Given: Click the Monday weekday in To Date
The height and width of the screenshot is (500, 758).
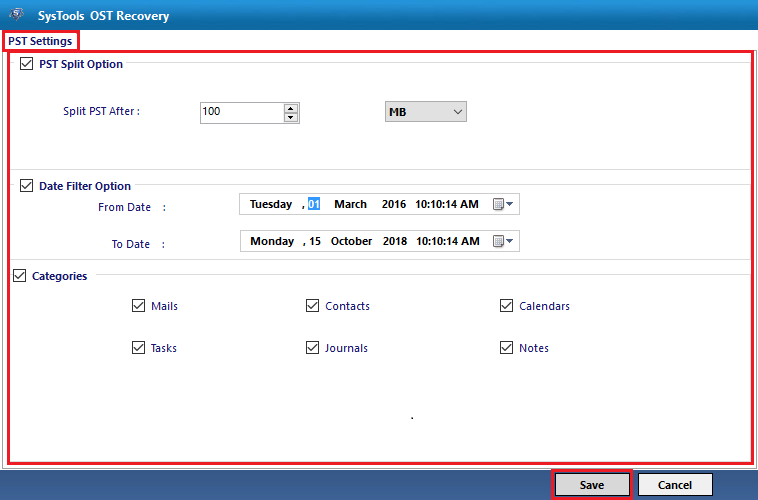Looking at the screenshot, I should (x=272, y=241).
